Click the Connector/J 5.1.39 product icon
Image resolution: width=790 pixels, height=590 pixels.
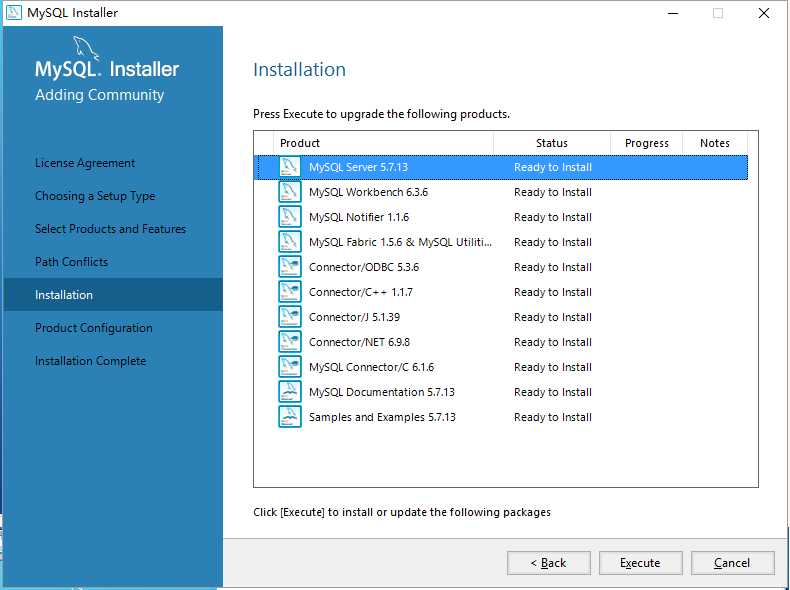coord(290,317)
